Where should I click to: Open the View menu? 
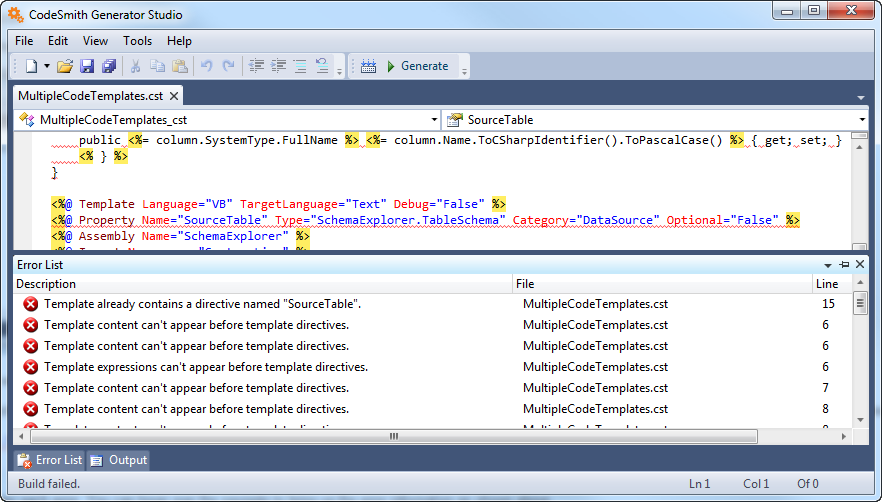(x=95, y=41)
